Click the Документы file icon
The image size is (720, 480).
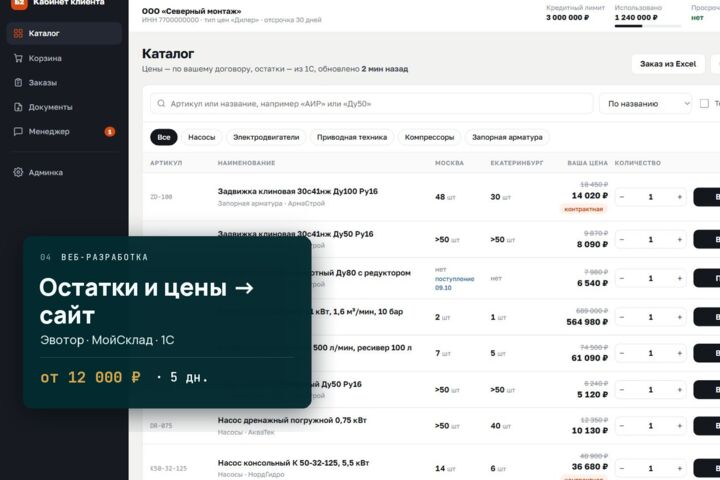pos(18,107)
